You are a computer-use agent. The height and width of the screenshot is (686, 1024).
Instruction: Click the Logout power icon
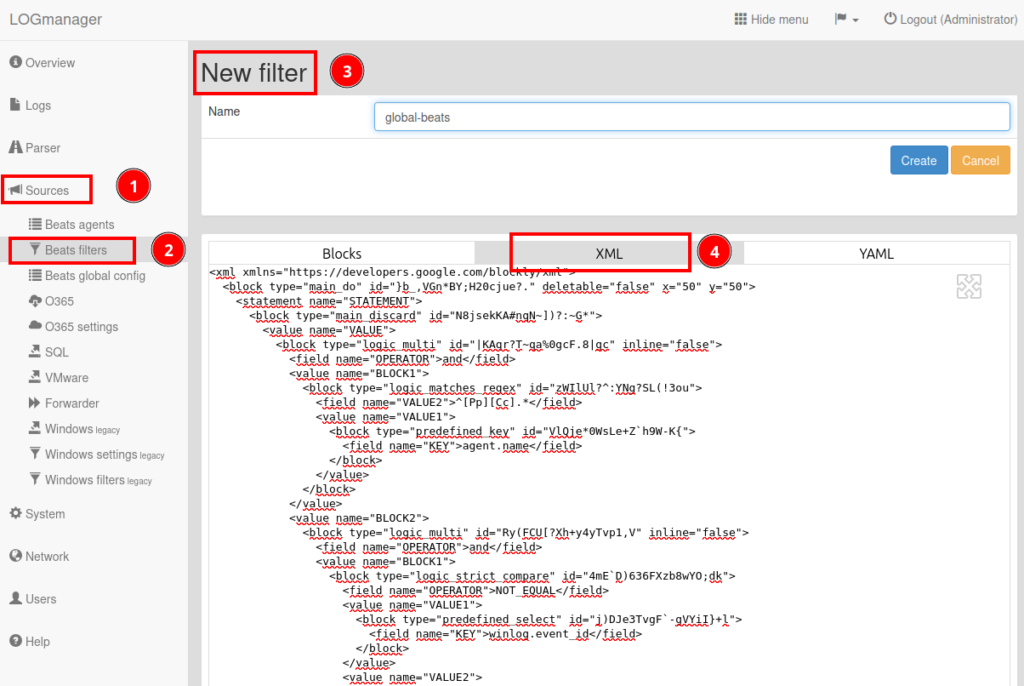[889, 18]
